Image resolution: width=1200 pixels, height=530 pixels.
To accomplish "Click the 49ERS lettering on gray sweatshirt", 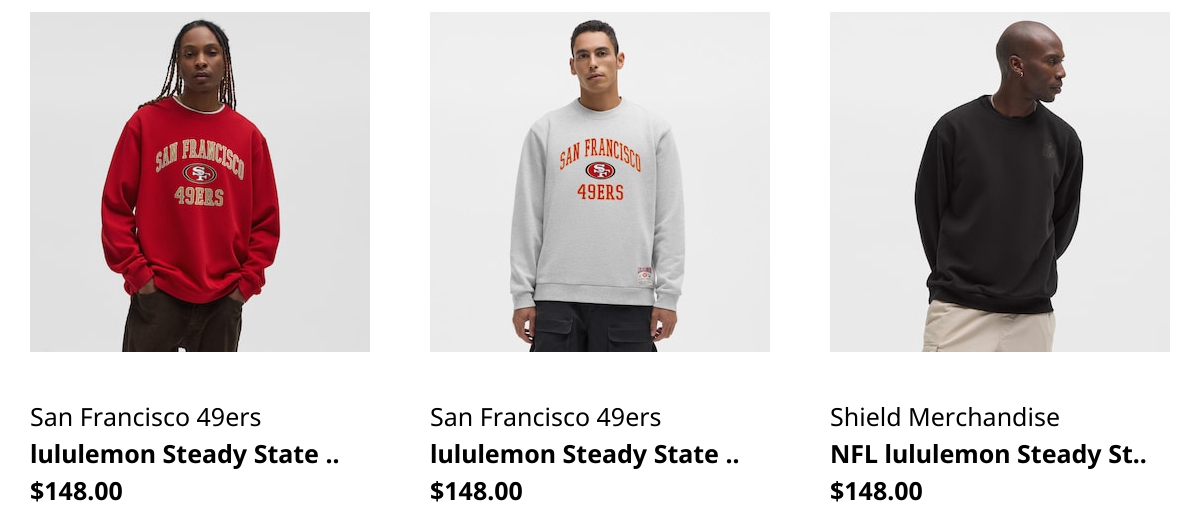I will [600, 191].
